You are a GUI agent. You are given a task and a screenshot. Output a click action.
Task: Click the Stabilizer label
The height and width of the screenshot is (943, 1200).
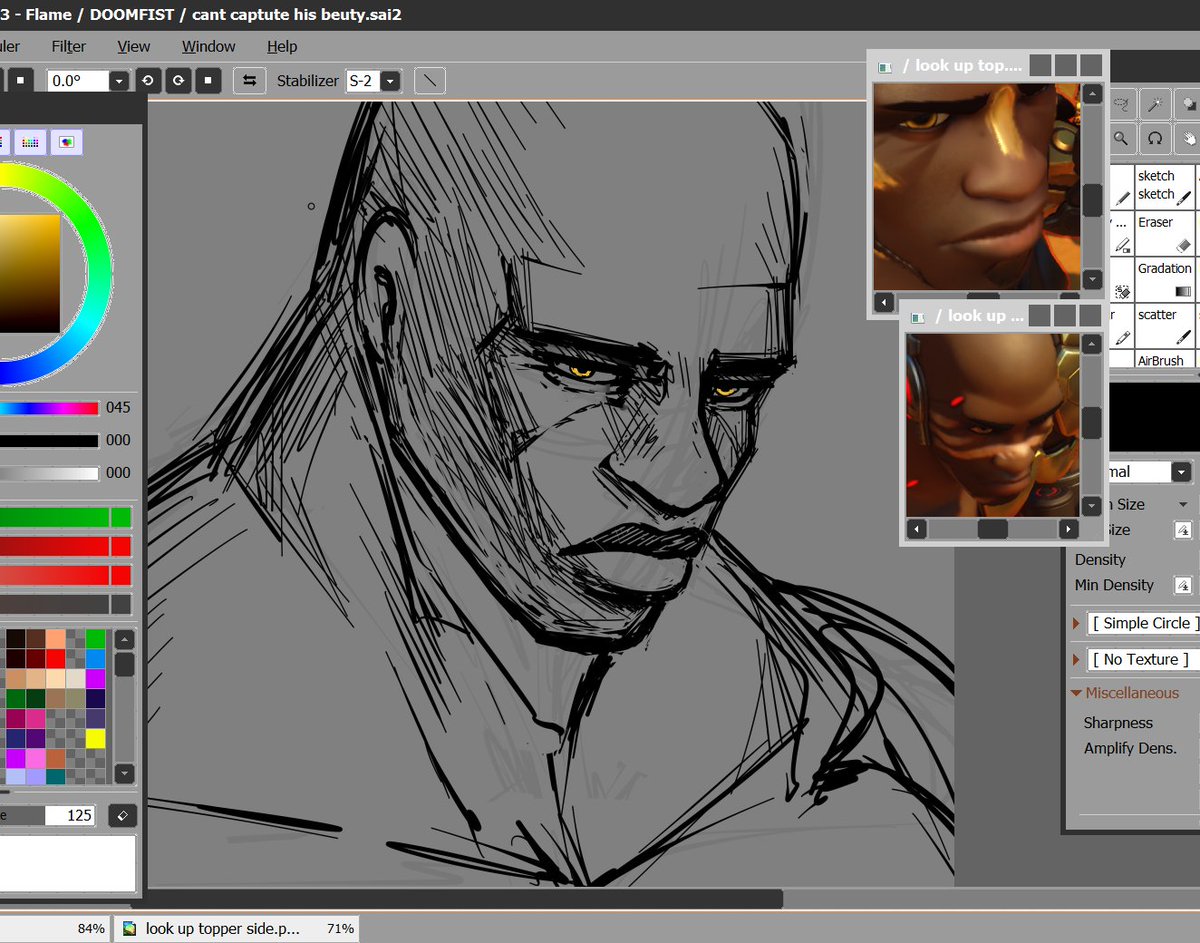point(308,81)
